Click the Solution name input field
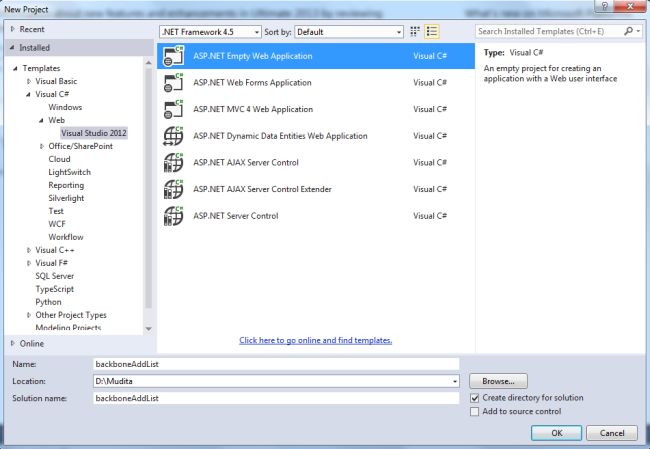This screenshot has width=650, height=449. (x=276, y=398)
